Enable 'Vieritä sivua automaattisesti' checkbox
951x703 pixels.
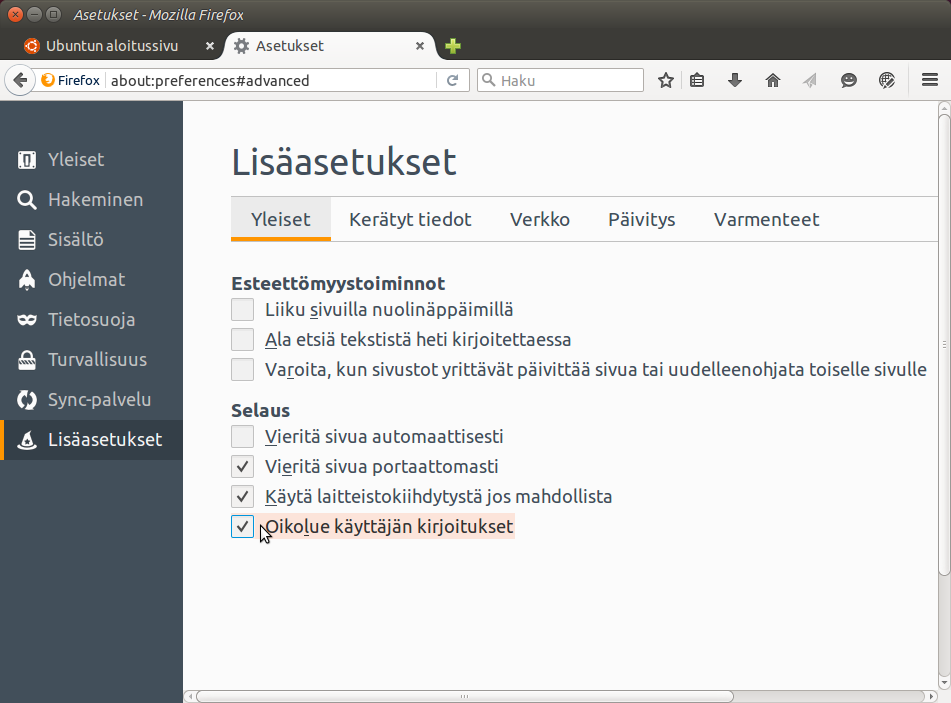pyautogui.click(x=242, y=436)
